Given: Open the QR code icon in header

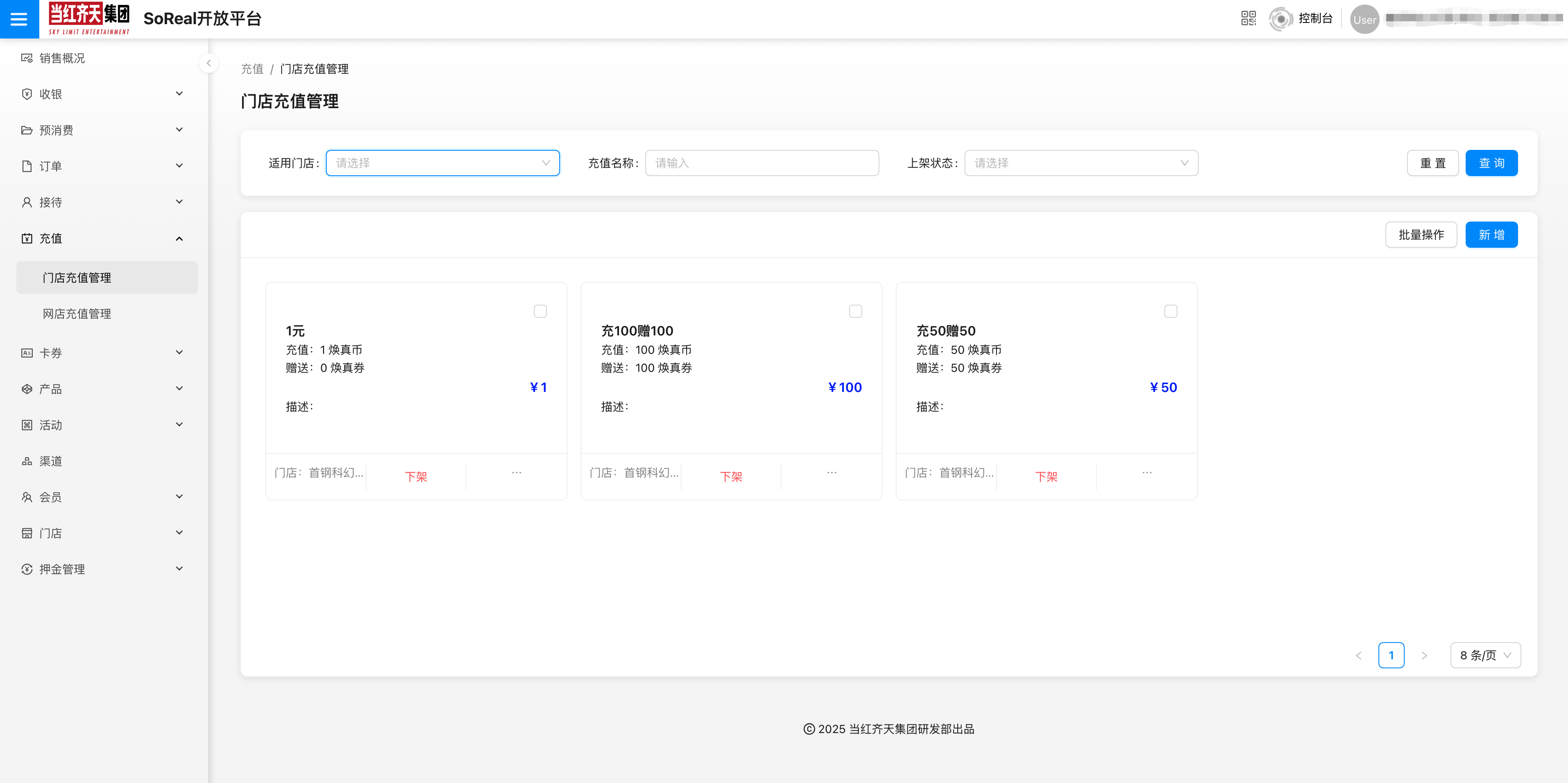Looking at the screenshot, I should pyautogui.click(x=1248, y=18).
